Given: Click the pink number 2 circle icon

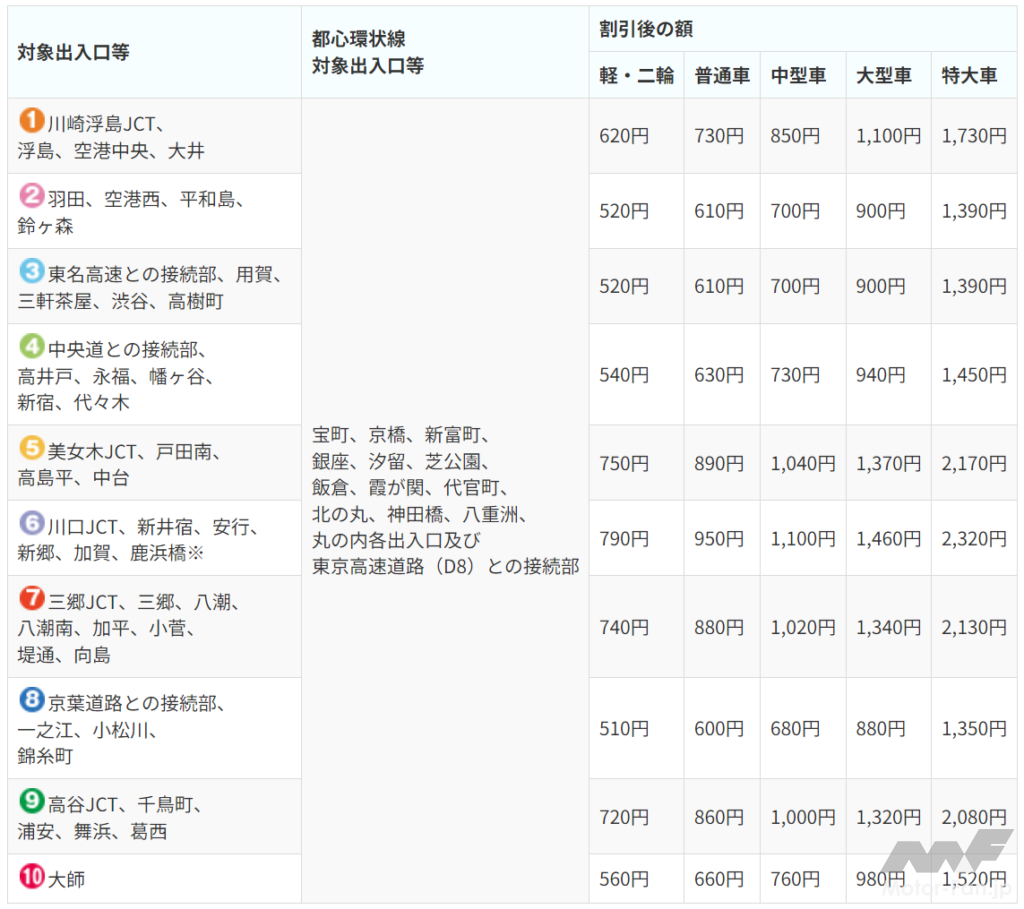Looking at the screenshot, I should (31, 196).
